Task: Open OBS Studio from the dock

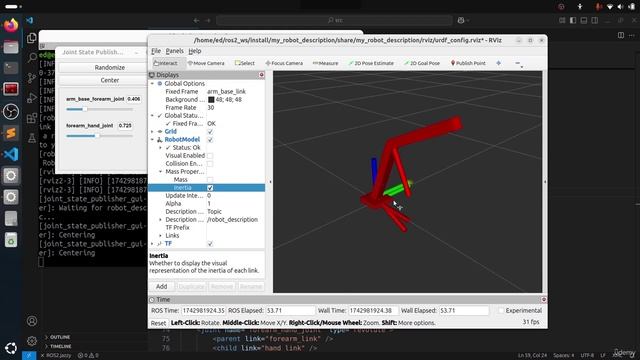Action: [11, 111]
